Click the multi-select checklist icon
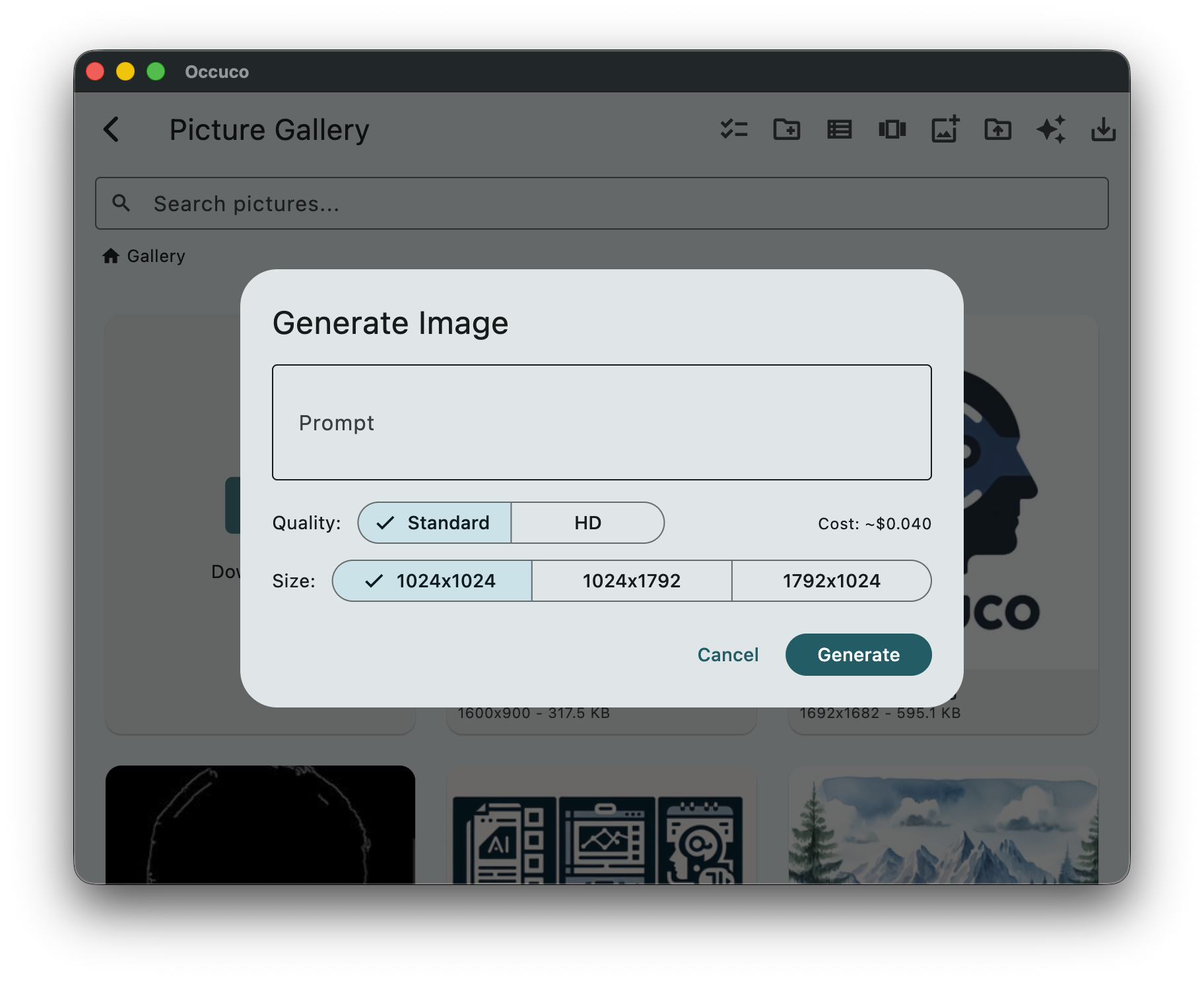 tap(733, 129)
